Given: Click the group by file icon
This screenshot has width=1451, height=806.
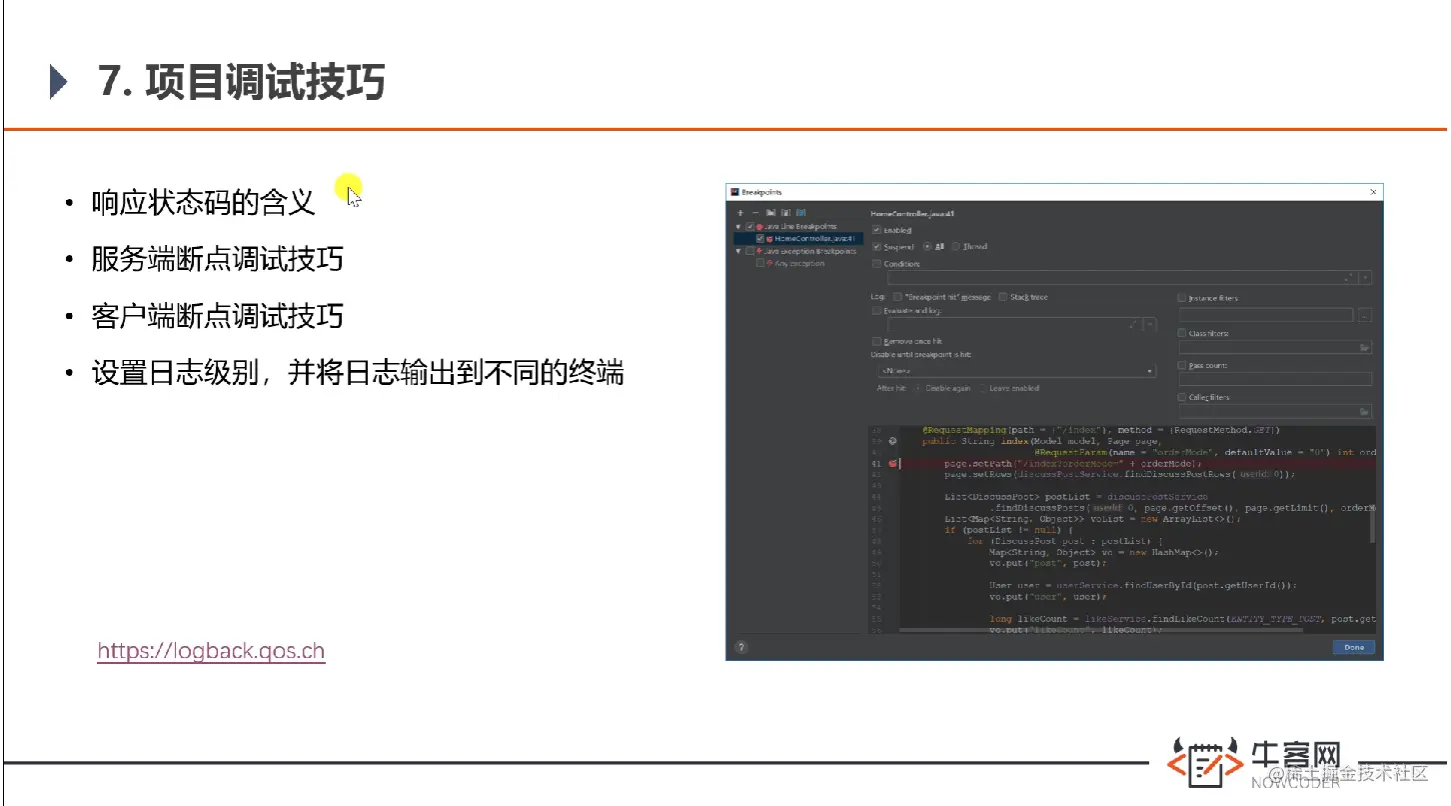Looking at the screenshot, I should [786, 213].
